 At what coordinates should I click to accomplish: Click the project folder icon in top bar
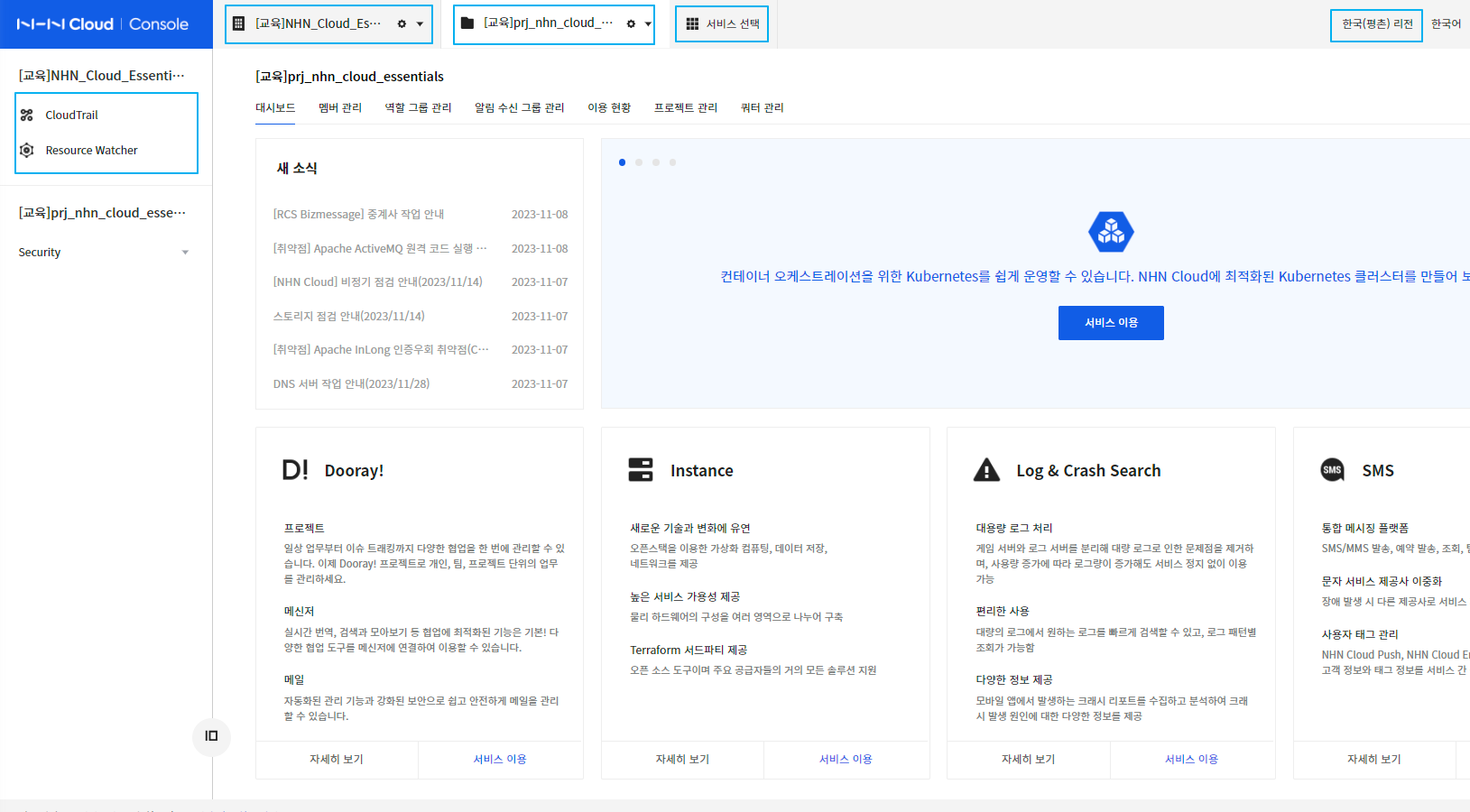467,23
